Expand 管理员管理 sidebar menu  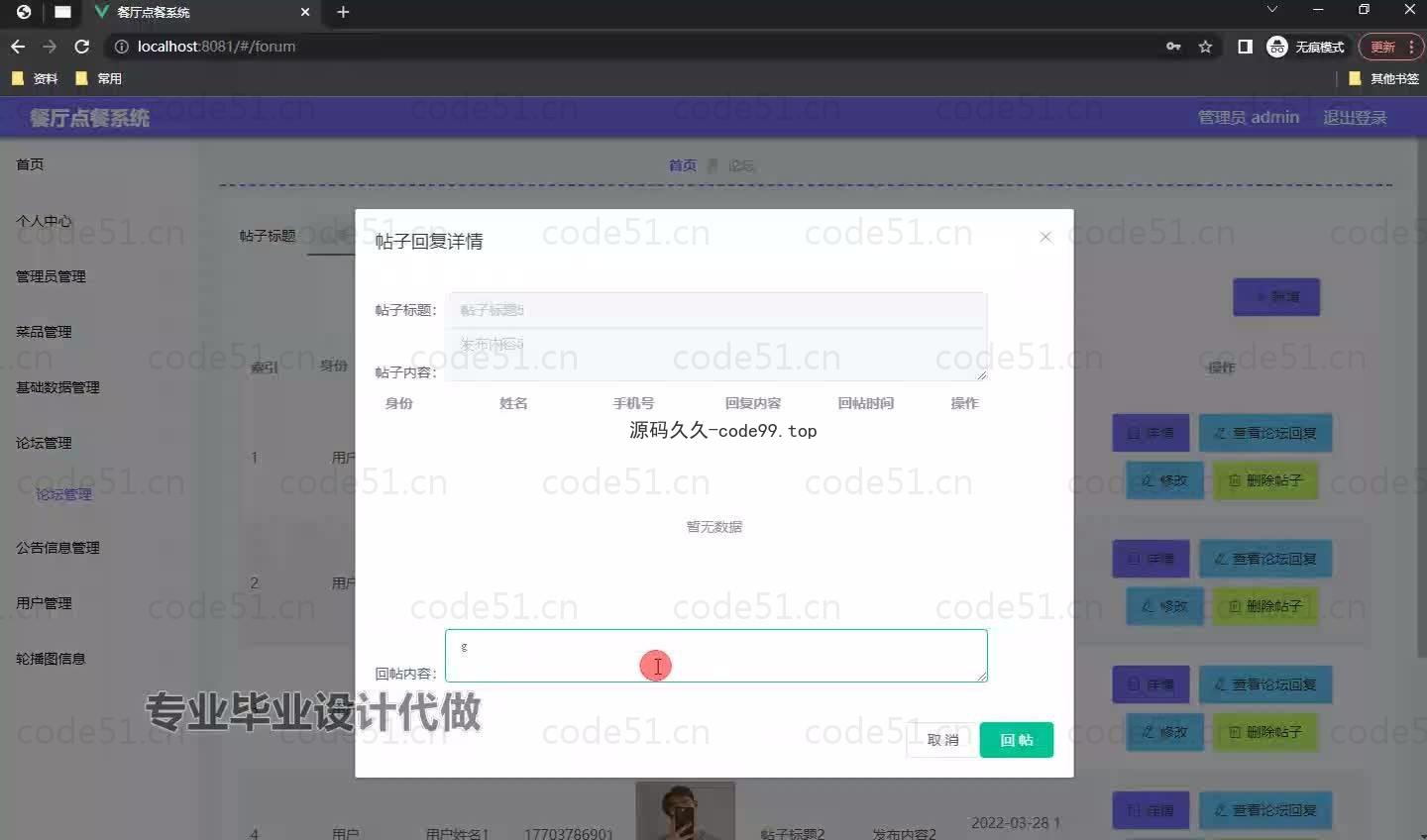click(51, 276)
